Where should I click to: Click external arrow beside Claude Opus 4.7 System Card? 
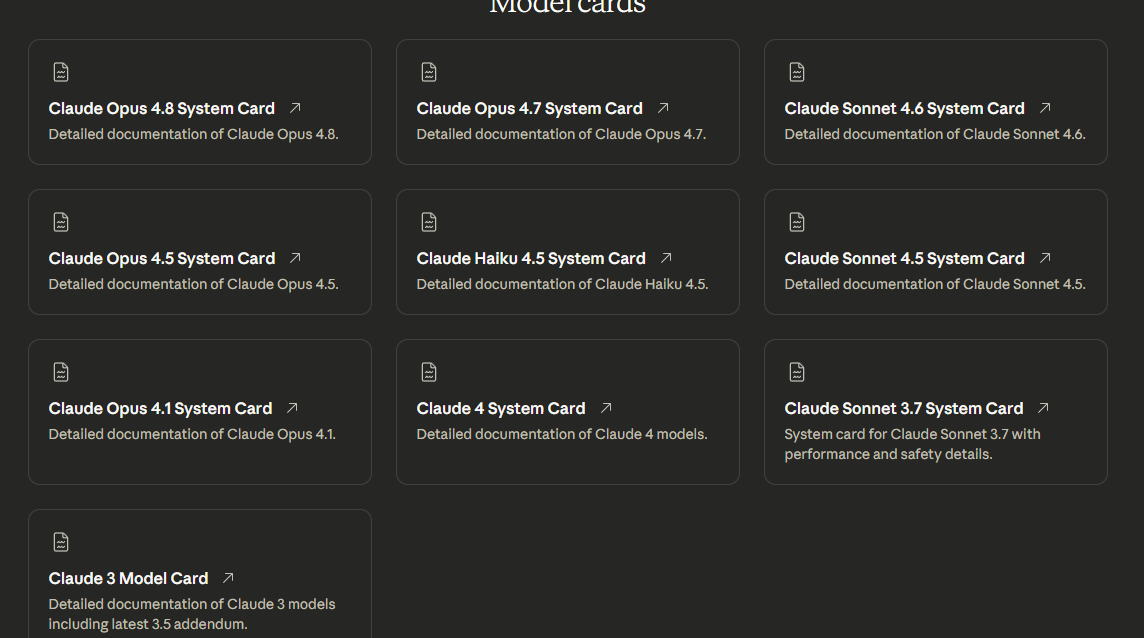pos(662,108)
